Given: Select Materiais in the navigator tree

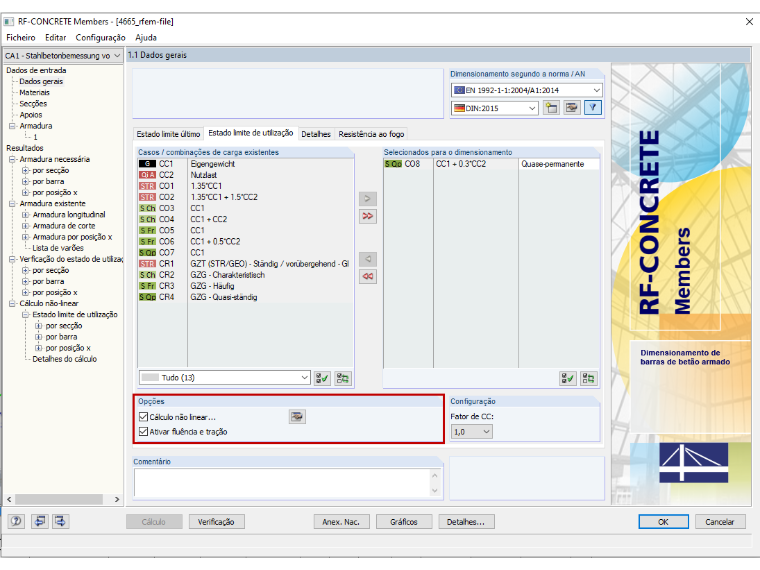Looking at the screenshot, I should (34, 93).
